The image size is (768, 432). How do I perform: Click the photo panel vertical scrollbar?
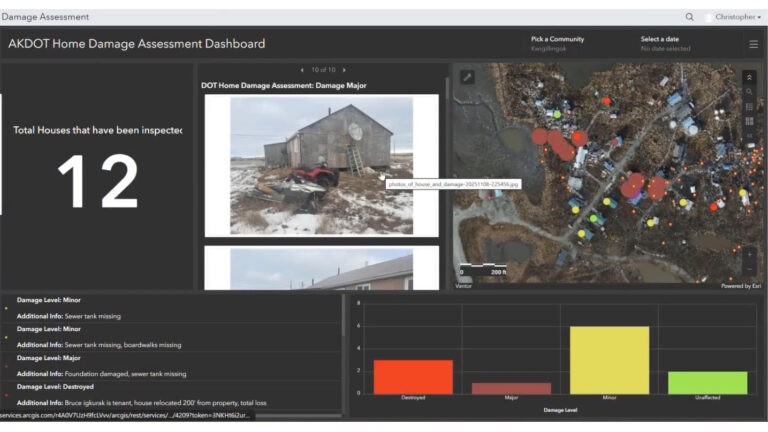447,91
